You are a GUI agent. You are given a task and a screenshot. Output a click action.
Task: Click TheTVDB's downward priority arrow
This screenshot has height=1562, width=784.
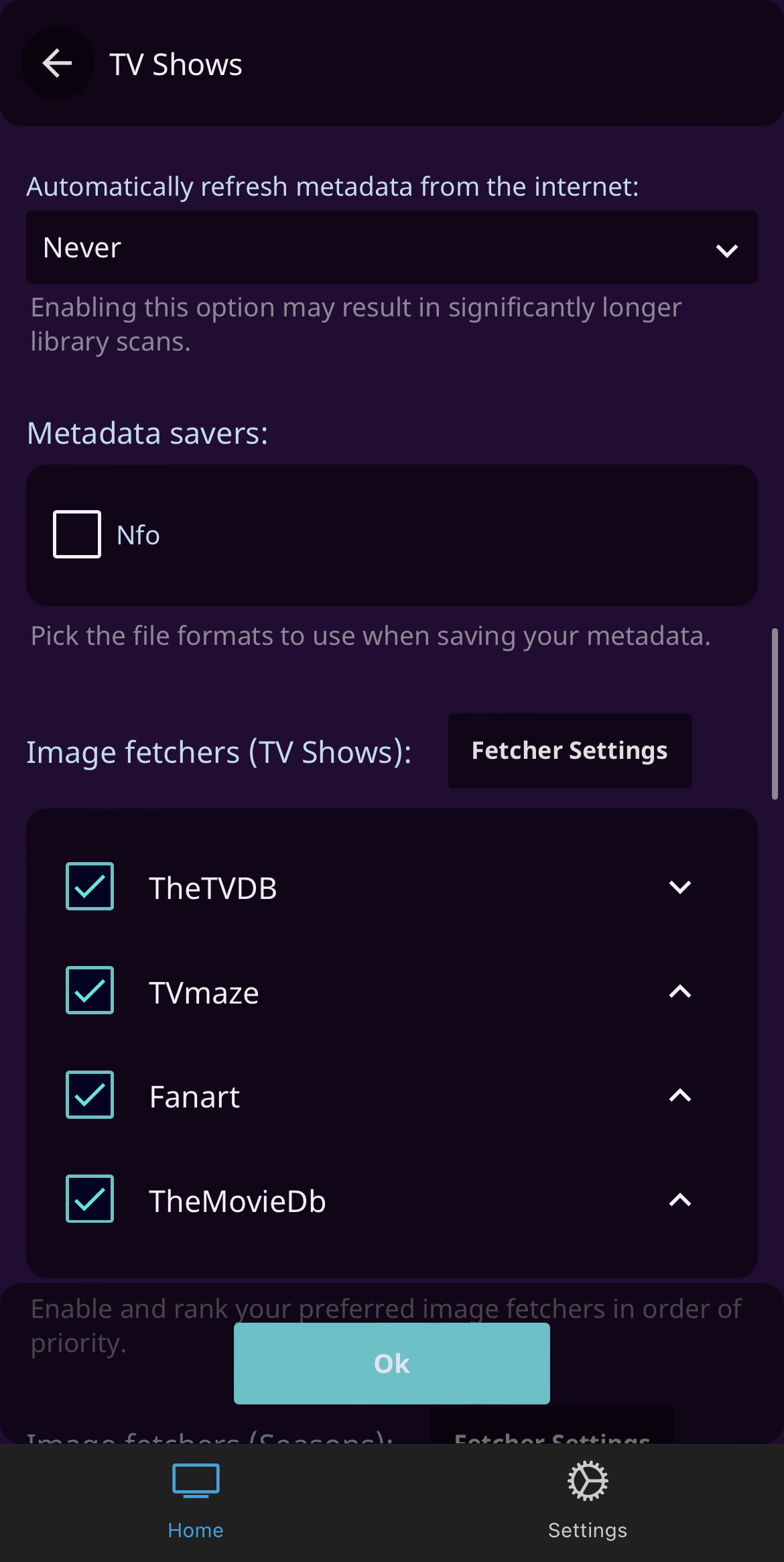pyautogui.click(x=679, y=887)
